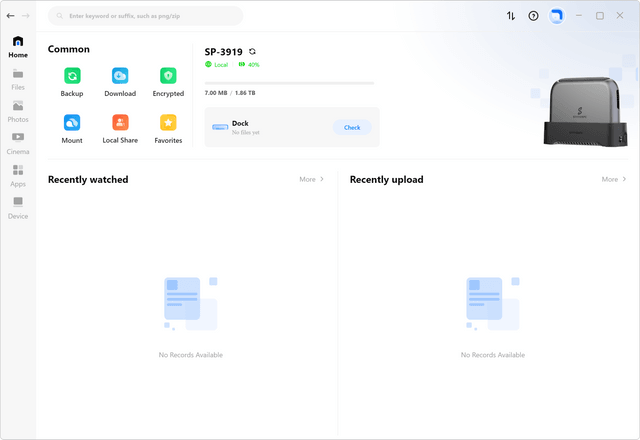Click the Recently upload heading
640x440 pixels.
coord(387,180)
